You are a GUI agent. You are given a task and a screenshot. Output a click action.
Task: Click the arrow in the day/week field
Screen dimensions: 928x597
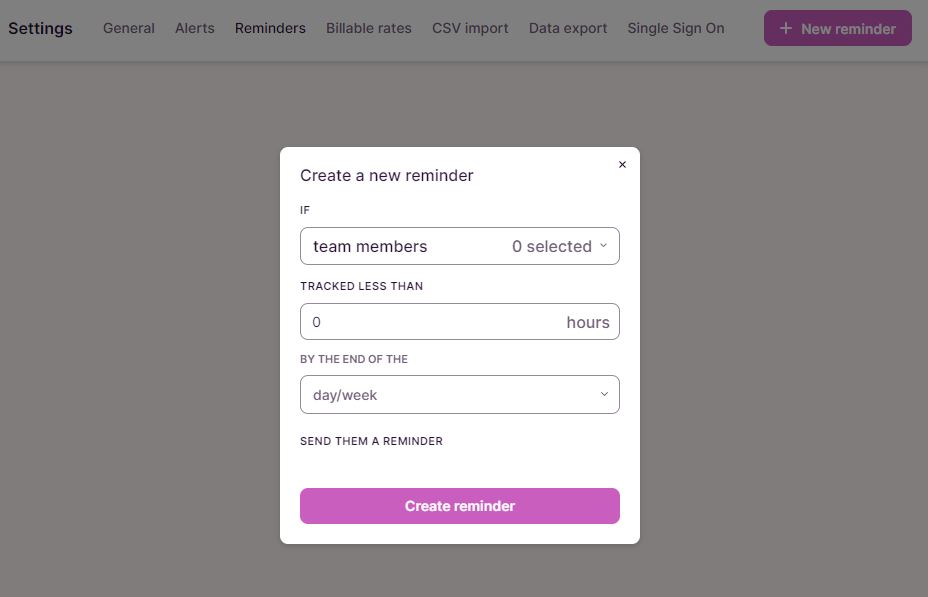tap(604, 395)
